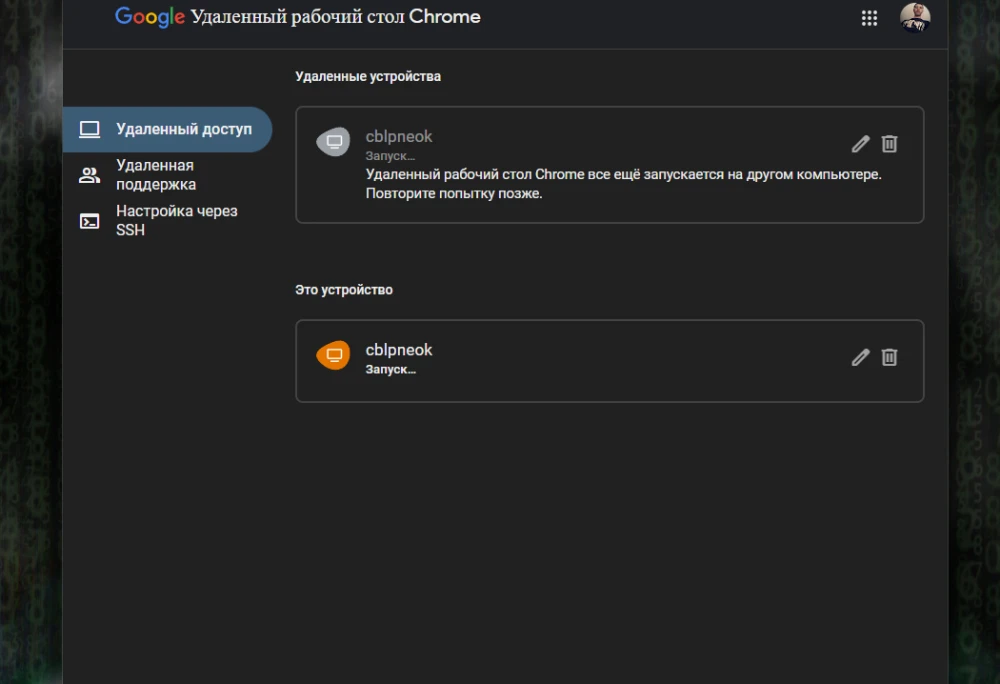
Task: Click the gray monitor icon of remote device
Action: click(334, 142)
